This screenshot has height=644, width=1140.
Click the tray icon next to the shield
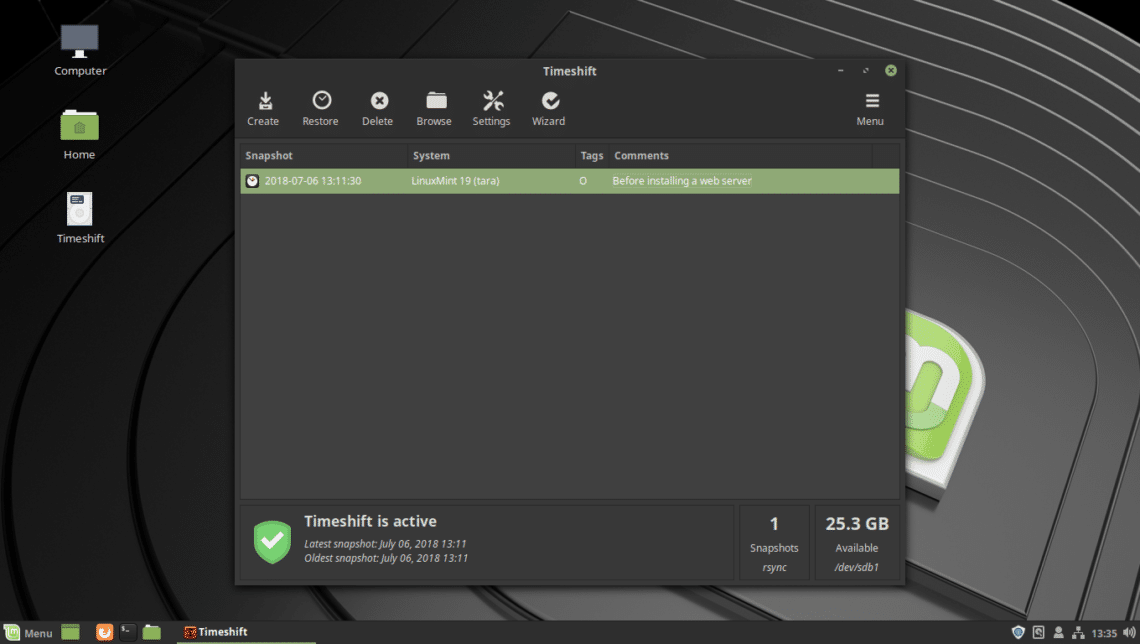click(1039, 632)
